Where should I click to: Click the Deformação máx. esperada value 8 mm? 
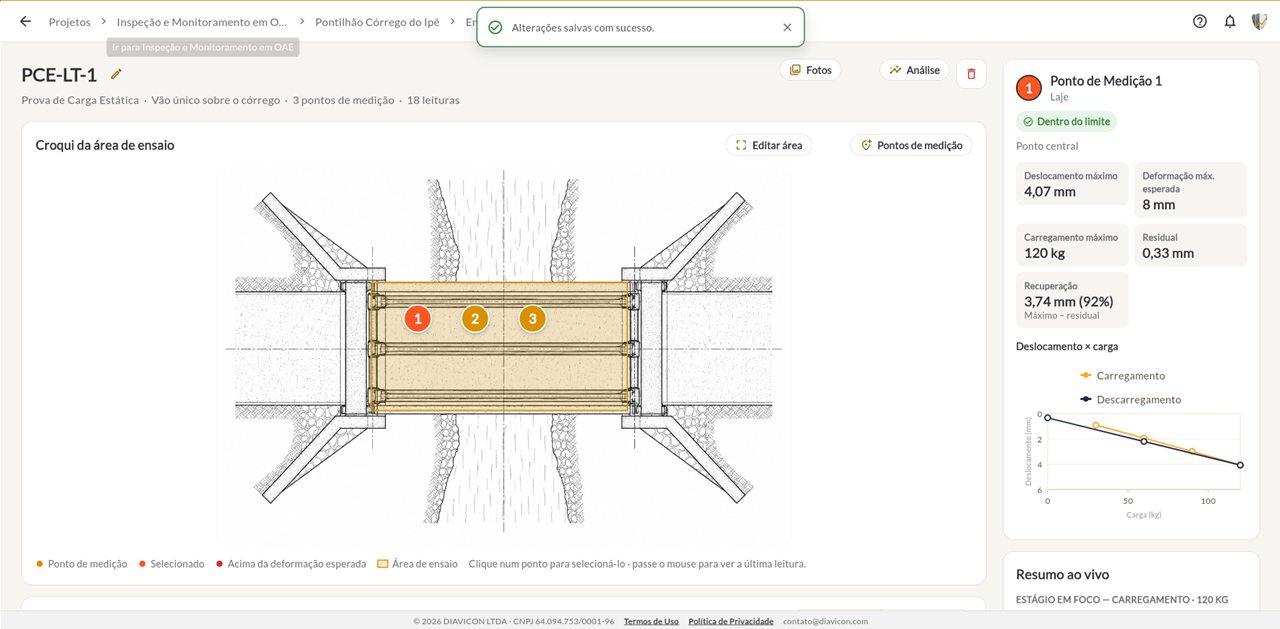[x=1159, y=205]
